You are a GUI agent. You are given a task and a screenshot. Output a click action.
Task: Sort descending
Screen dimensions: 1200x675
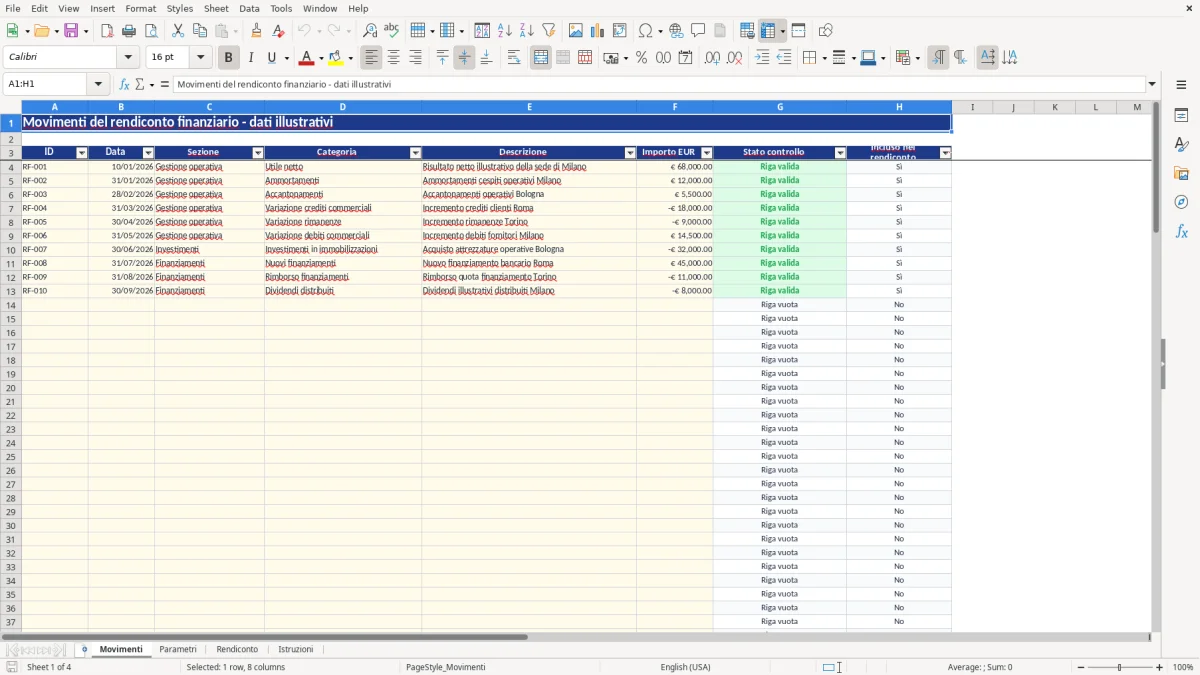[527, 31]
